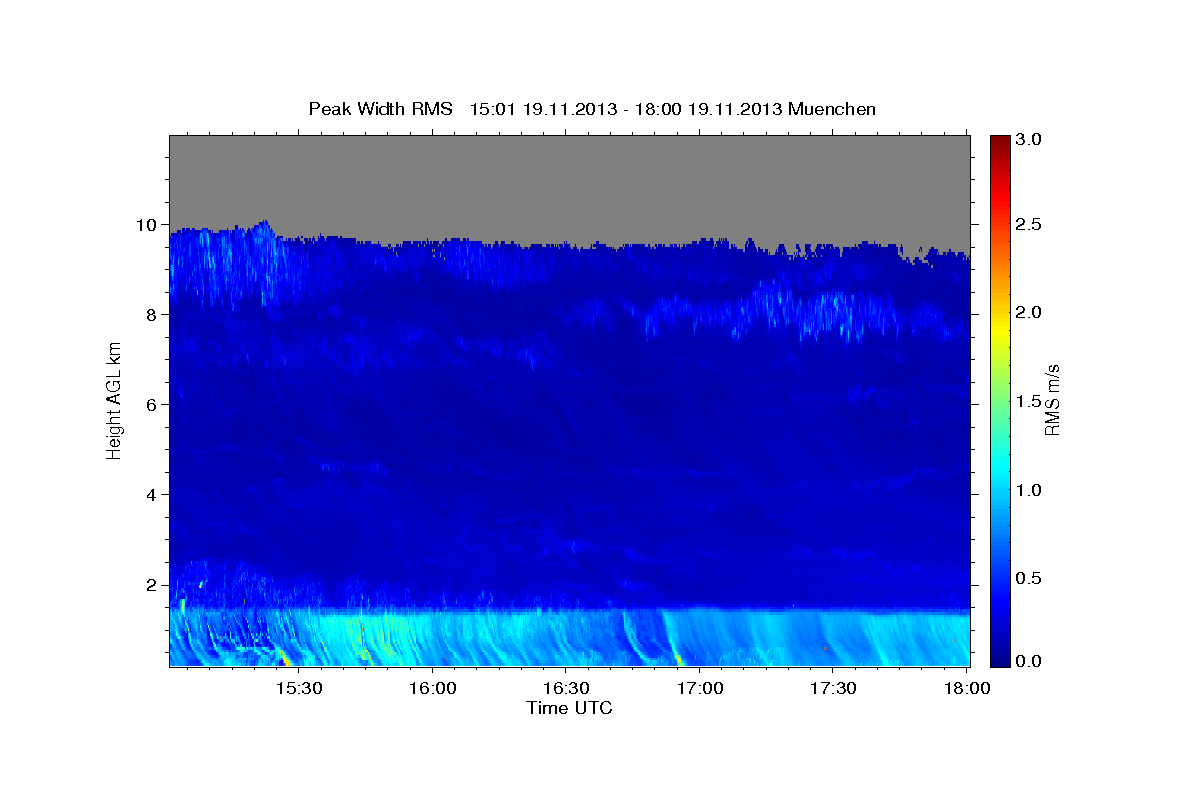Screen dimensions: 1200x800
Task: Select the 'Muenchen' station name in title
Action: 832,109
